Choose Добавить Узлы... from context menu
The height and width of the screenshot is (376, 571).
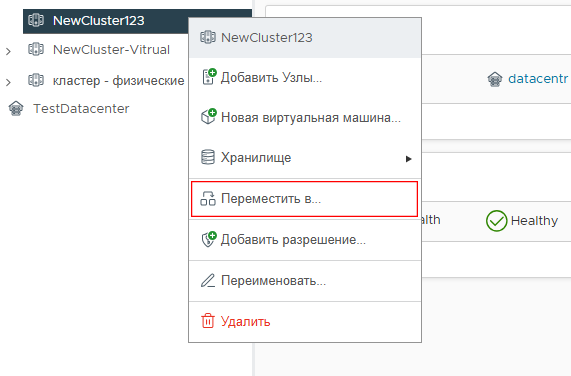click(305, 78)
